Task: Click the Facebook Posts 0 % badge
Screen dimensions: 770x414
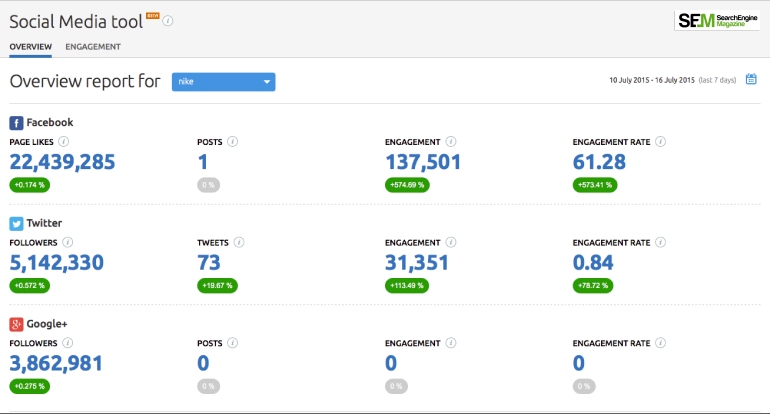Action: coord(209,185)
